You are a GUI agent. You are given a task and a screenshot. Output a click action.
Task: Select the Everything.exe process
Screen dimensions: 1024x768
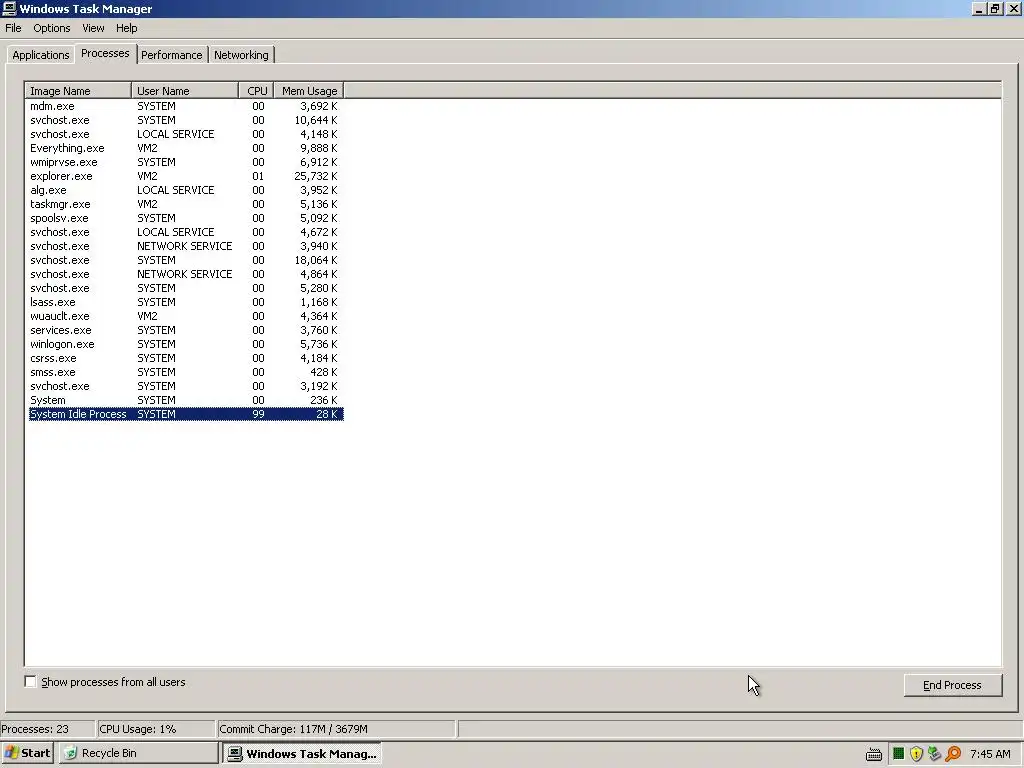coord(186,148)
